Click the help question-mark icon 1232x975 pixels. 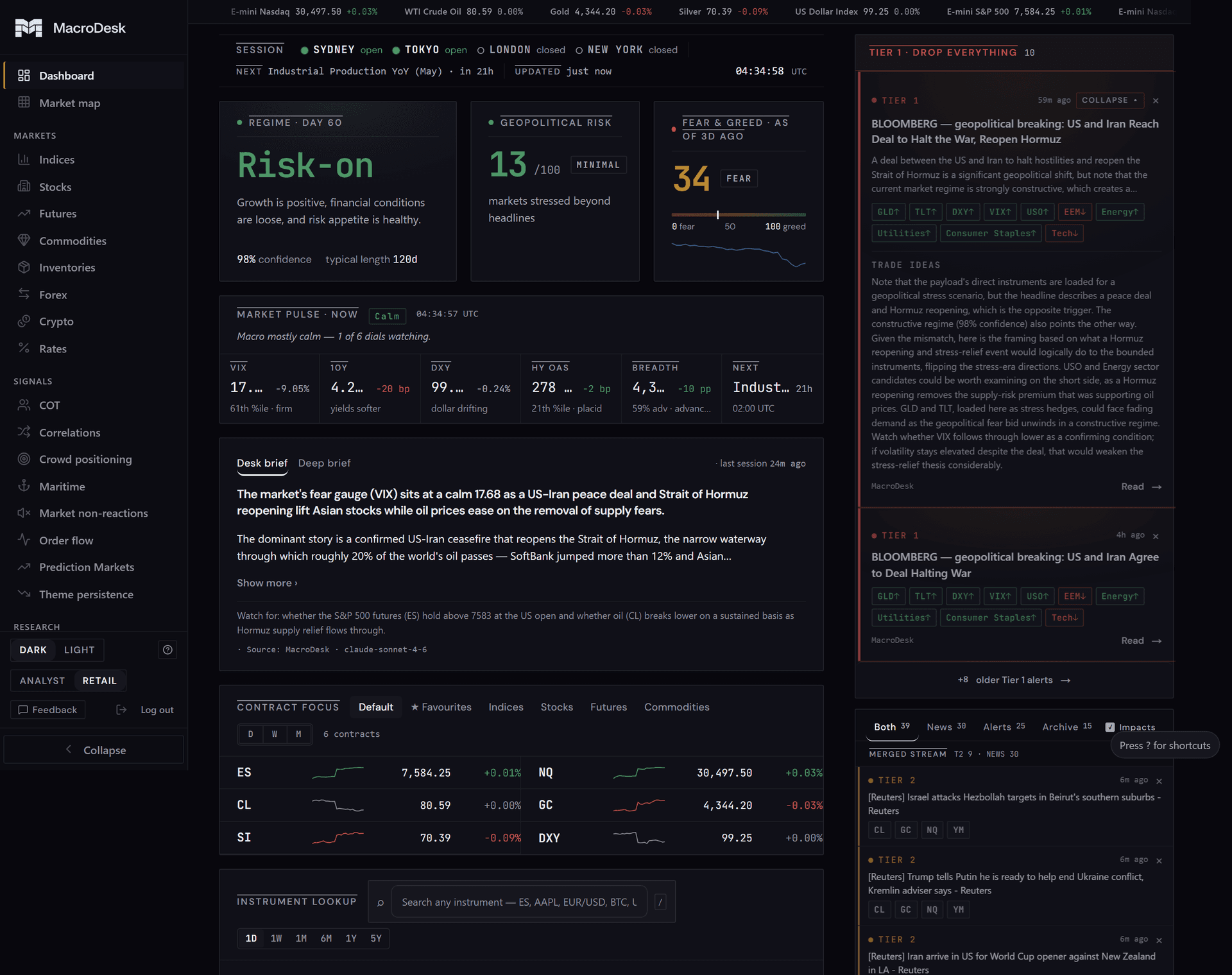[x=167, y=650]
